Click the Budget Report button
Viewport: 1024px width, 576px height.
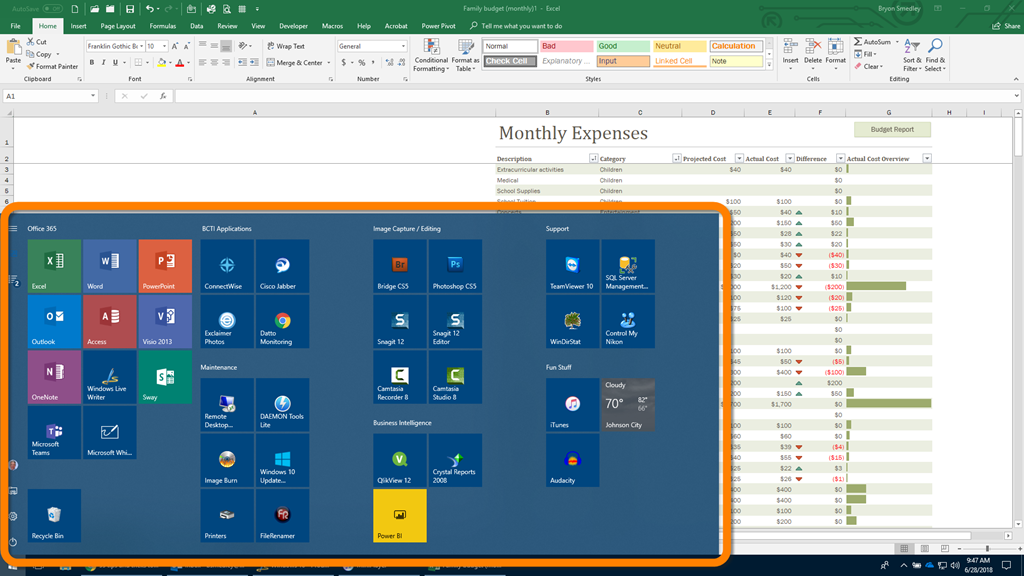pos(892,129)
